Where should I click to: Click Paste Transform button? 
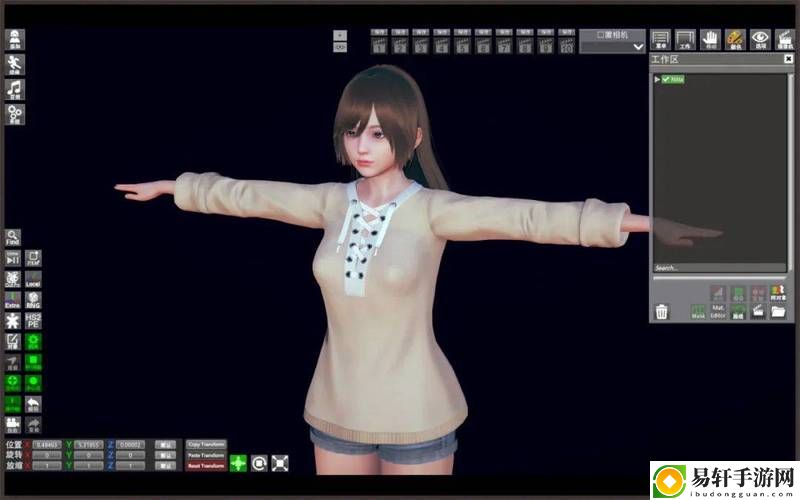coord(206,455)
